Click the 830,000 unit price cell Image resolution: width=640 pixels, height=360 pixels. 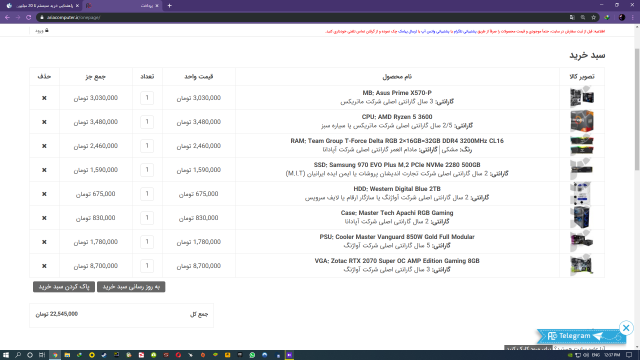[x=198, y=218]
